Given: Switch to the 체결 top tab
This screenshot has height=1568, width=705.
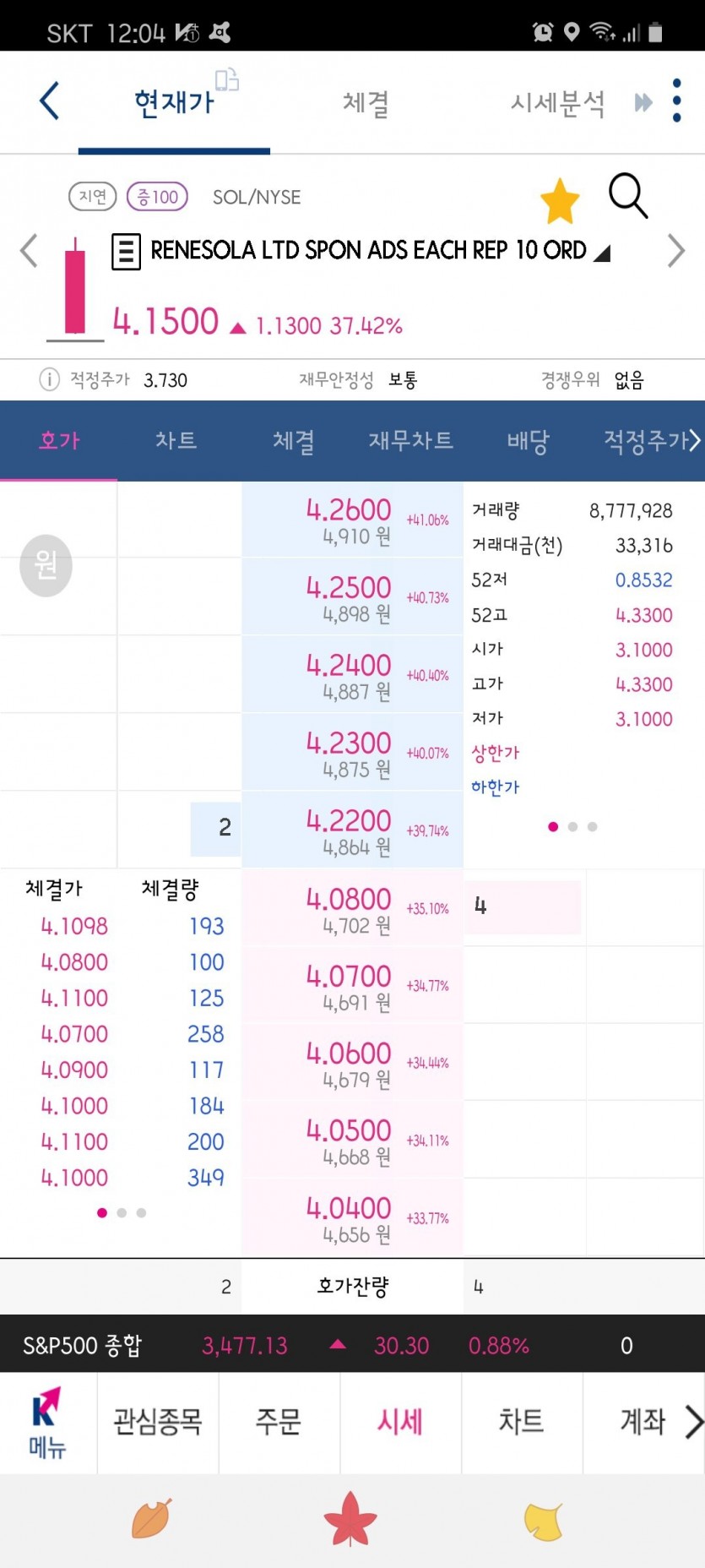Looking at the screenshot, I should (x=366, y=103).
